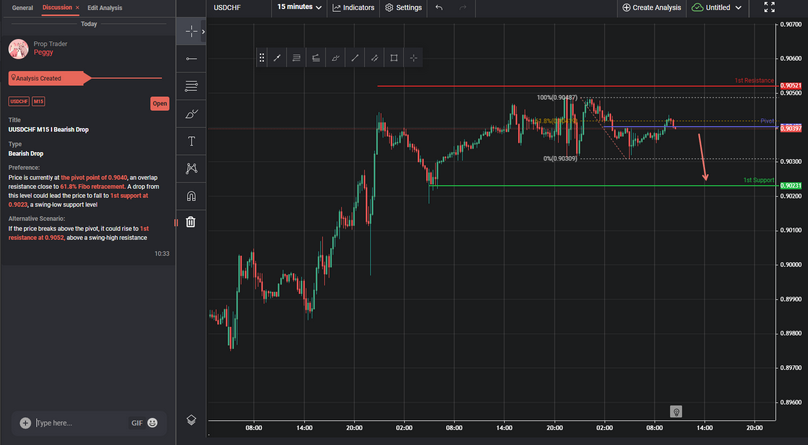Image resolution: width=809 pixels, height=445 pixels.
Task: Click the 1st Support line label
Action: [x=758, y=180]
